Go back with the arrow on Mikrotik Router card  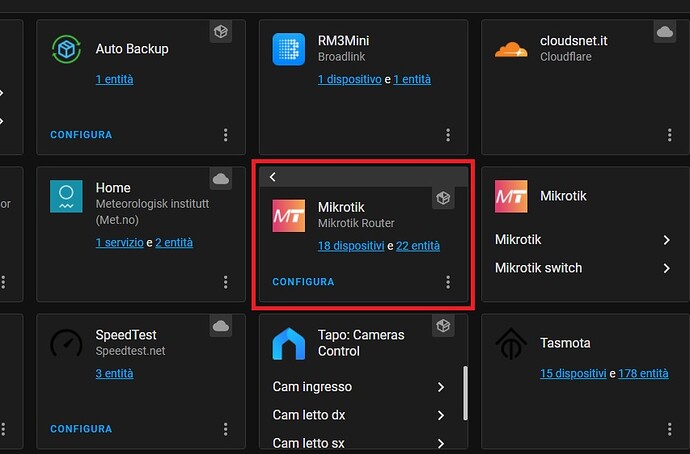tap(272, 177)
